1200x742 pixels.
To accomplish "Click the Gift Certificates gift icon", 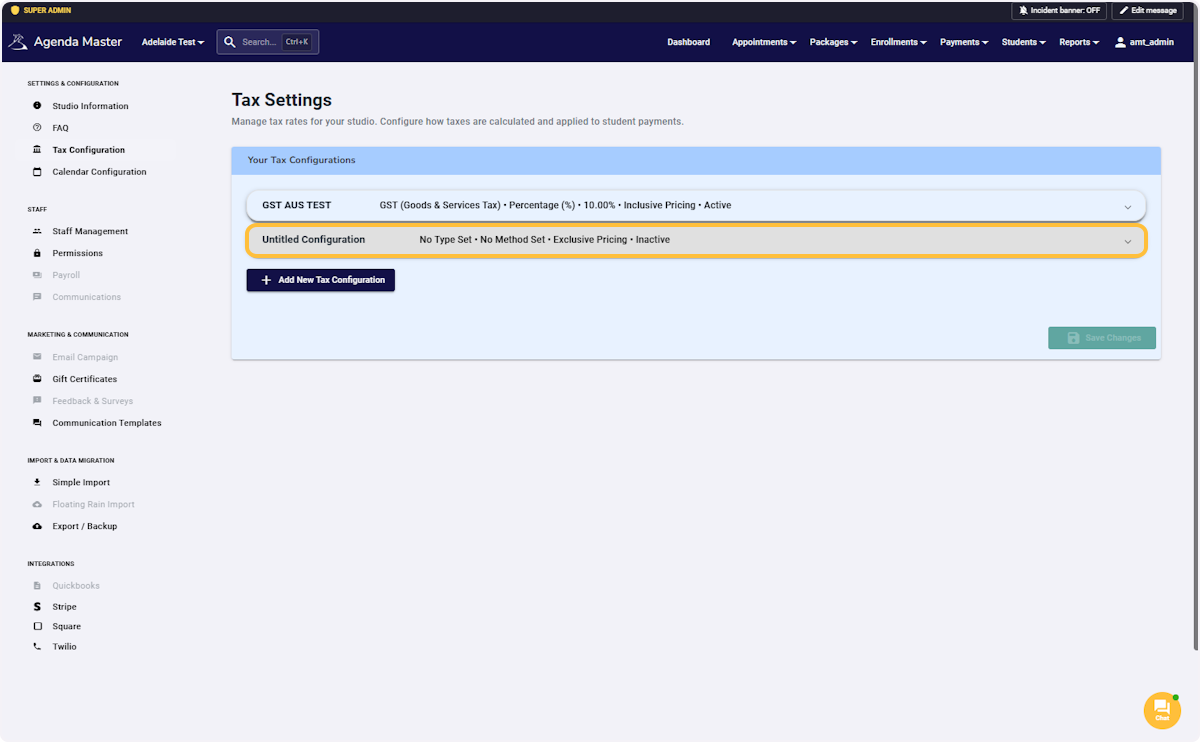I will pyautogui.click(x=37, y=379).
